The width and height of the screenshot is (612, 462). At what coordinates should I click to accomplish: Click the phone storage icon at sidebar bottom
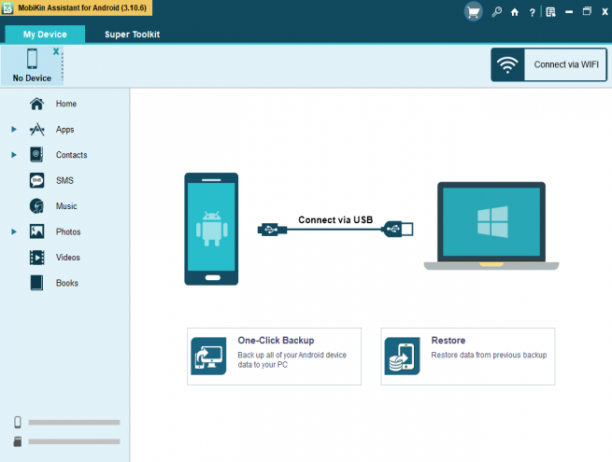point(18,422)
